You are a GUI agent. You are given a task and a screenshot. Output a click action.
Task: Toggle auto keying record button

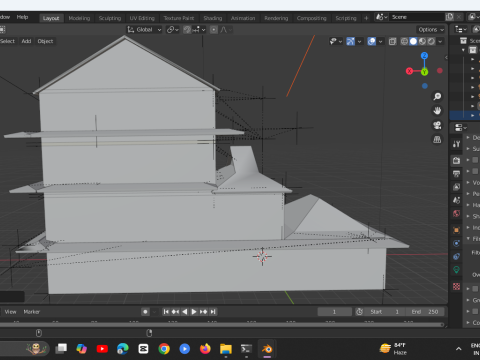[145, 312]
